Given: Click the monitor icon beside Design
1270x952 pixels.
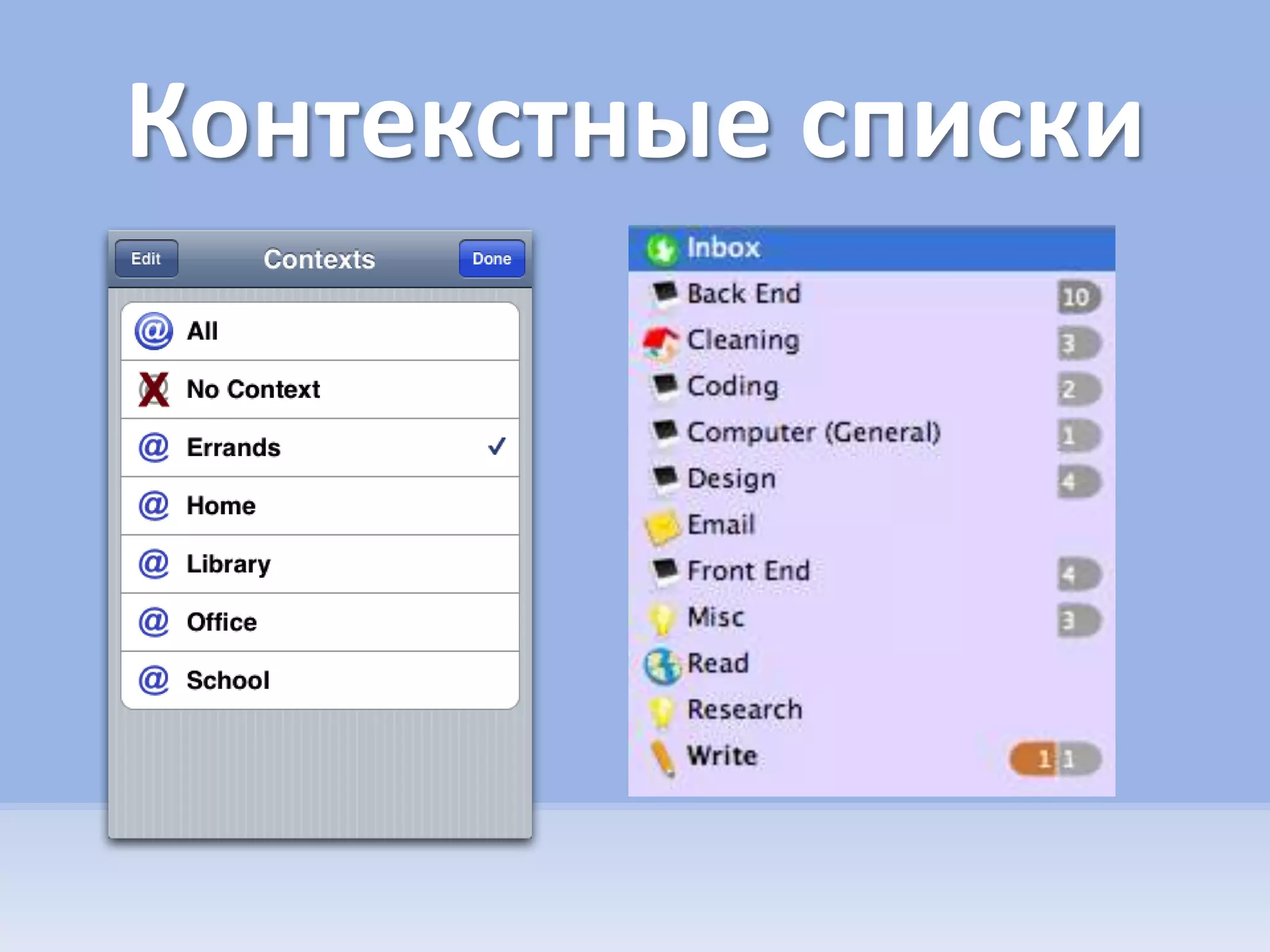Looking at the screenshot, I should coord(665,478).
